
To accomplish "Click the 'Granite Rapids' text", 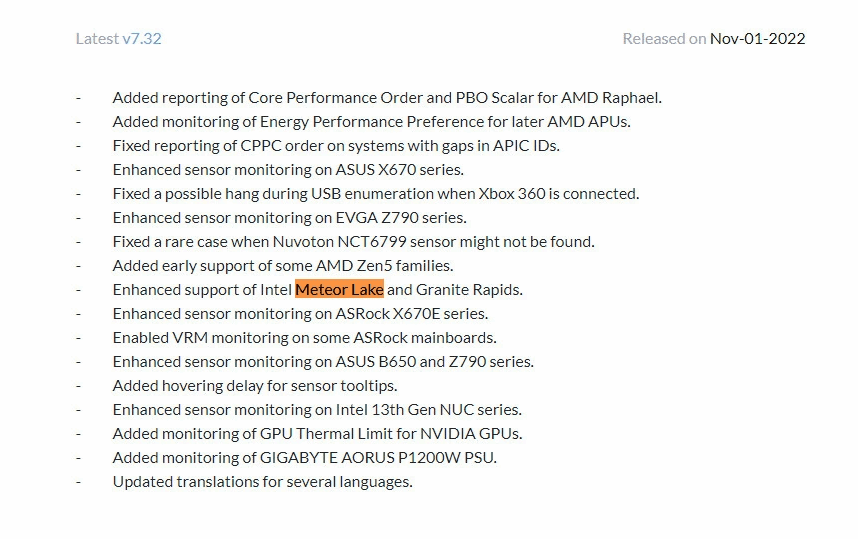I will 469,289.
